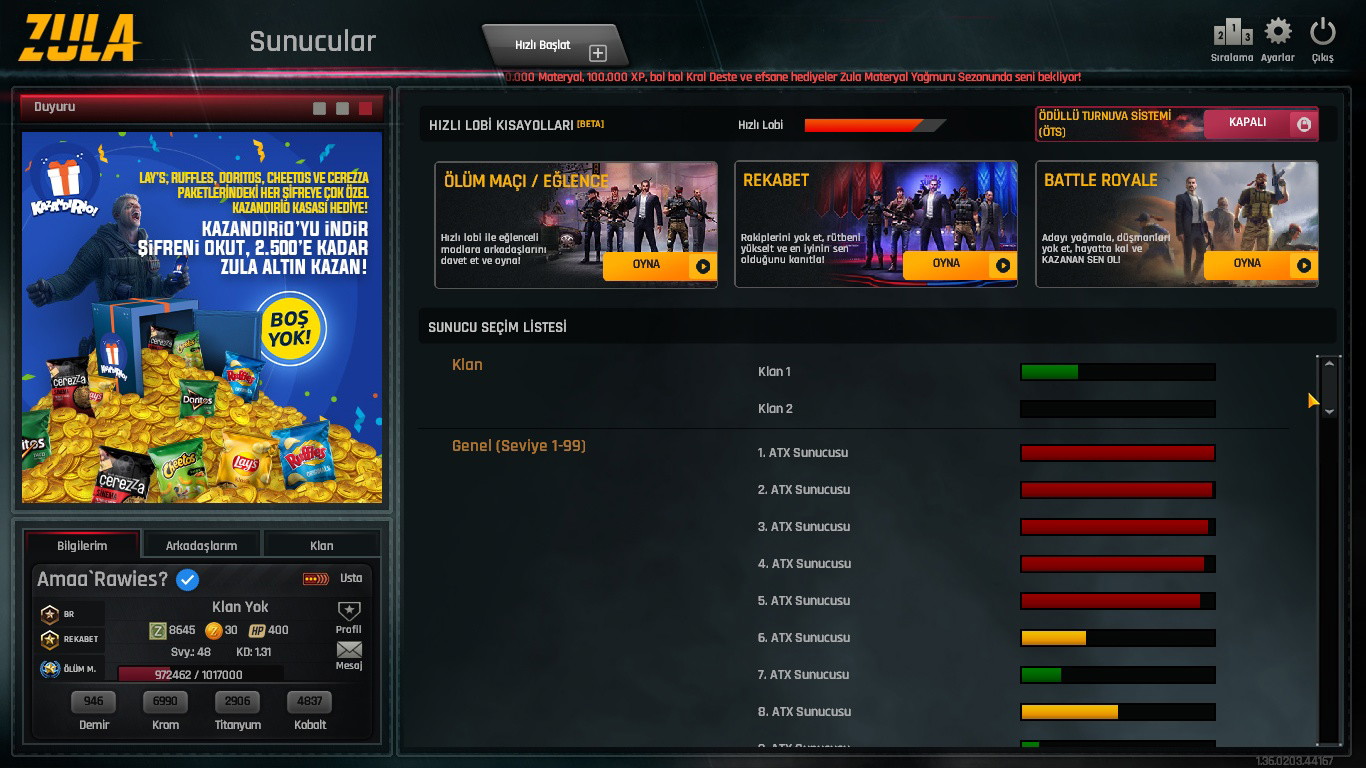The width and height of the screenshot is (1366, 768).
Task: Select 3. ATX Sunucusu
Action: pyautogui.click(x=803, y=527)
